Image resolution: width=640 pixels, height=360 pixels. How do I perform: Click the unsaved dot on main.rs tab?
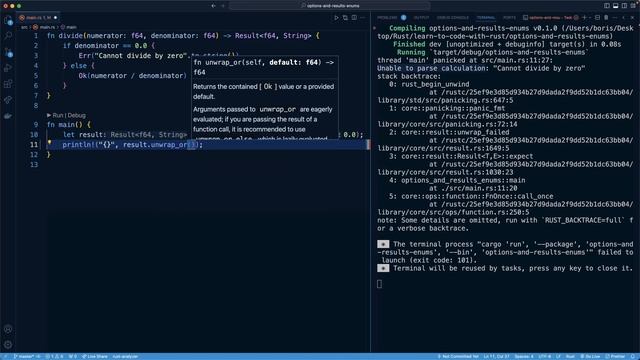[56, 18]
